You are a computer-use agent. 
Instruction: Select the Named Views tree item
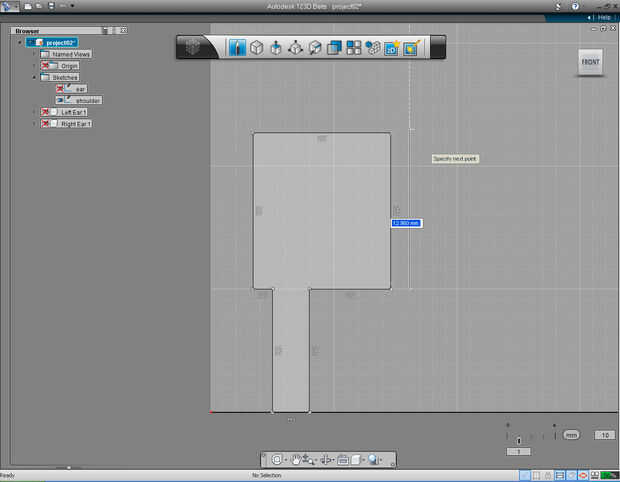[x=66, y=54]
